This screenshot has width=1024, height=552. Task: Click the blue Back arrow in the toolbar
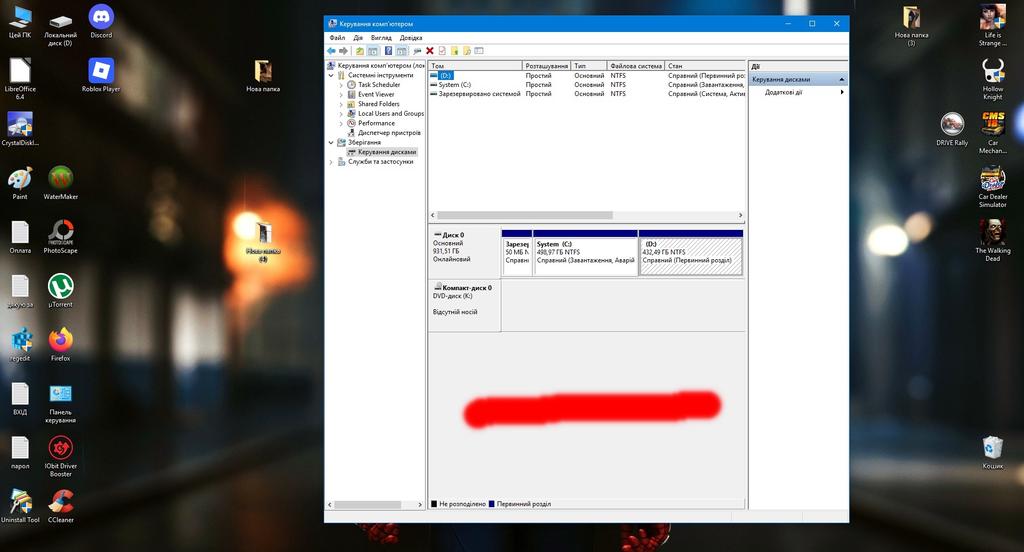tap(331, 50)
